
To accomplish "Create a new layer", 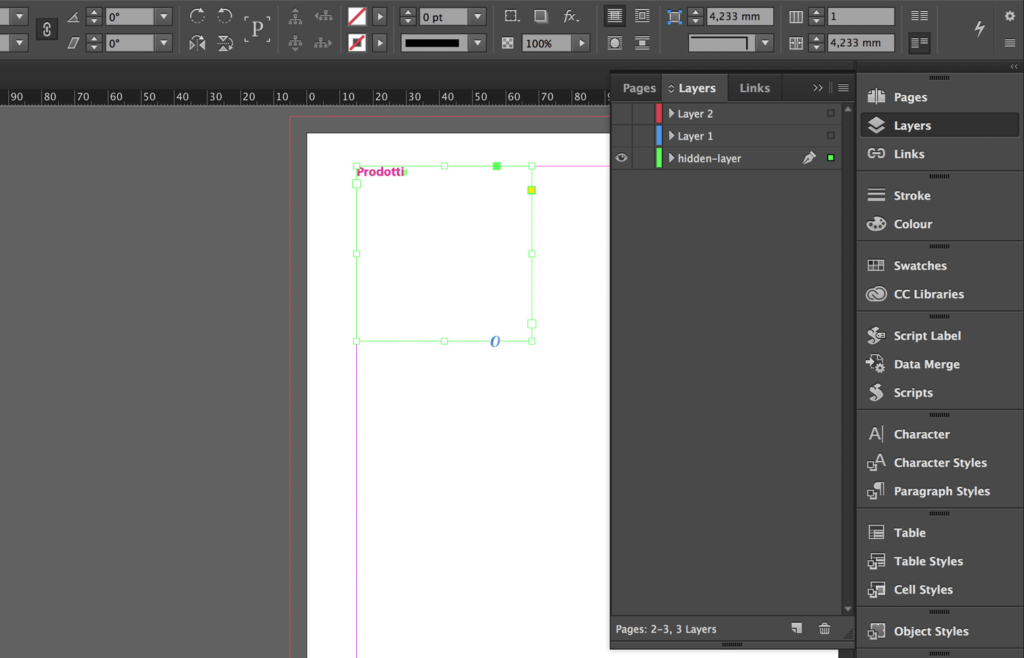I will point(796,629).
